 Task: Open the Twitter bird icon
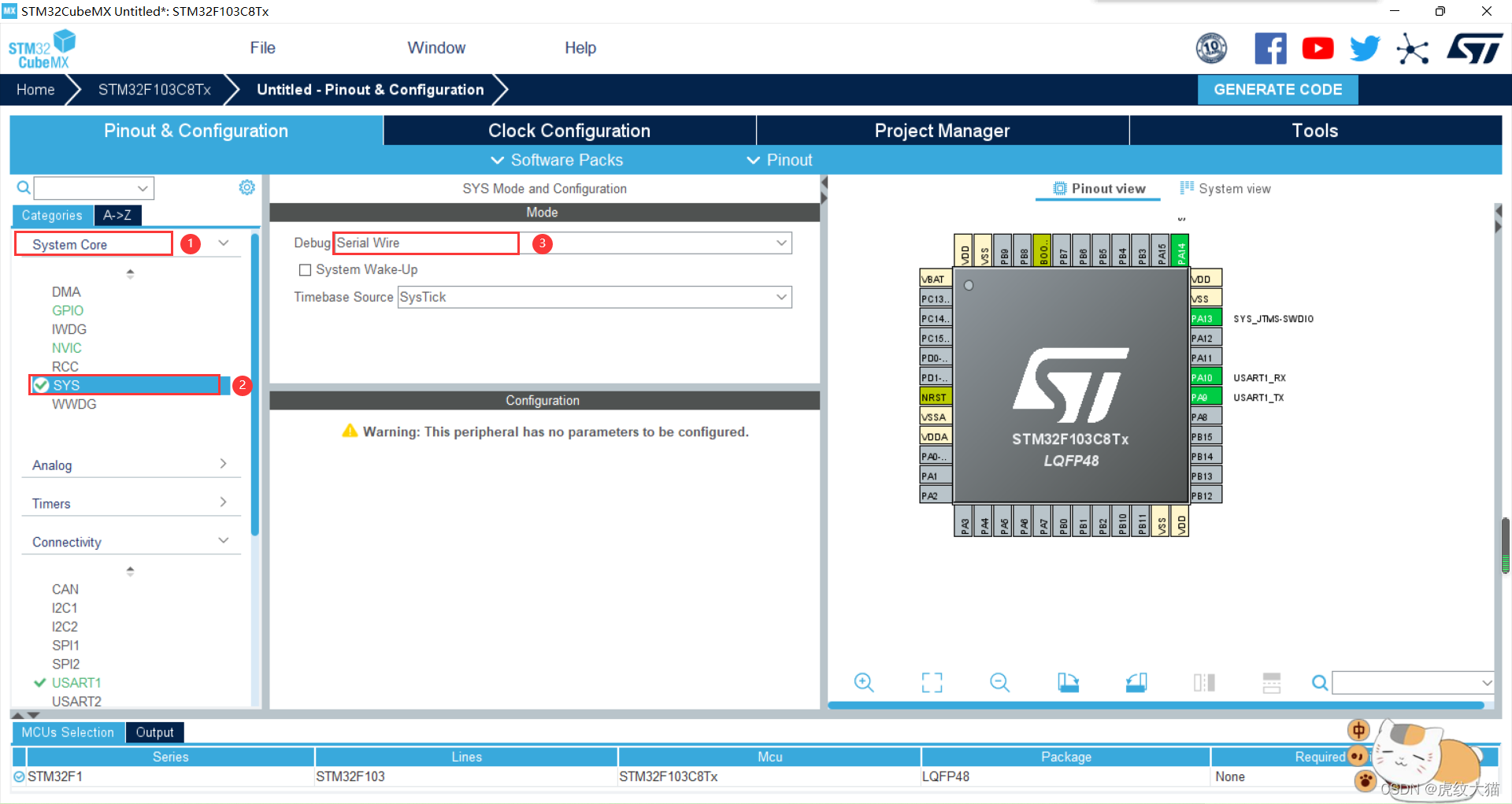pos(1365,49)
